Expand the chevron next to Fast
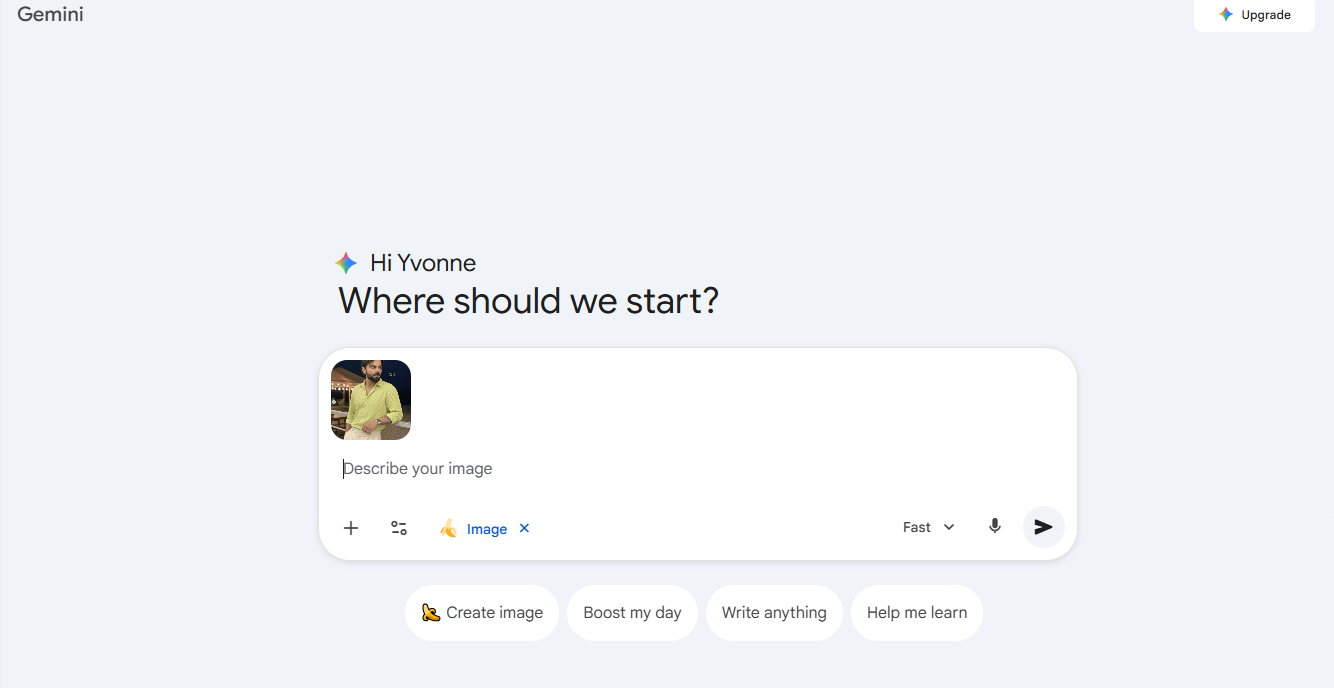The height and width of the screenshot is (688, 1334). pos(948,526)
